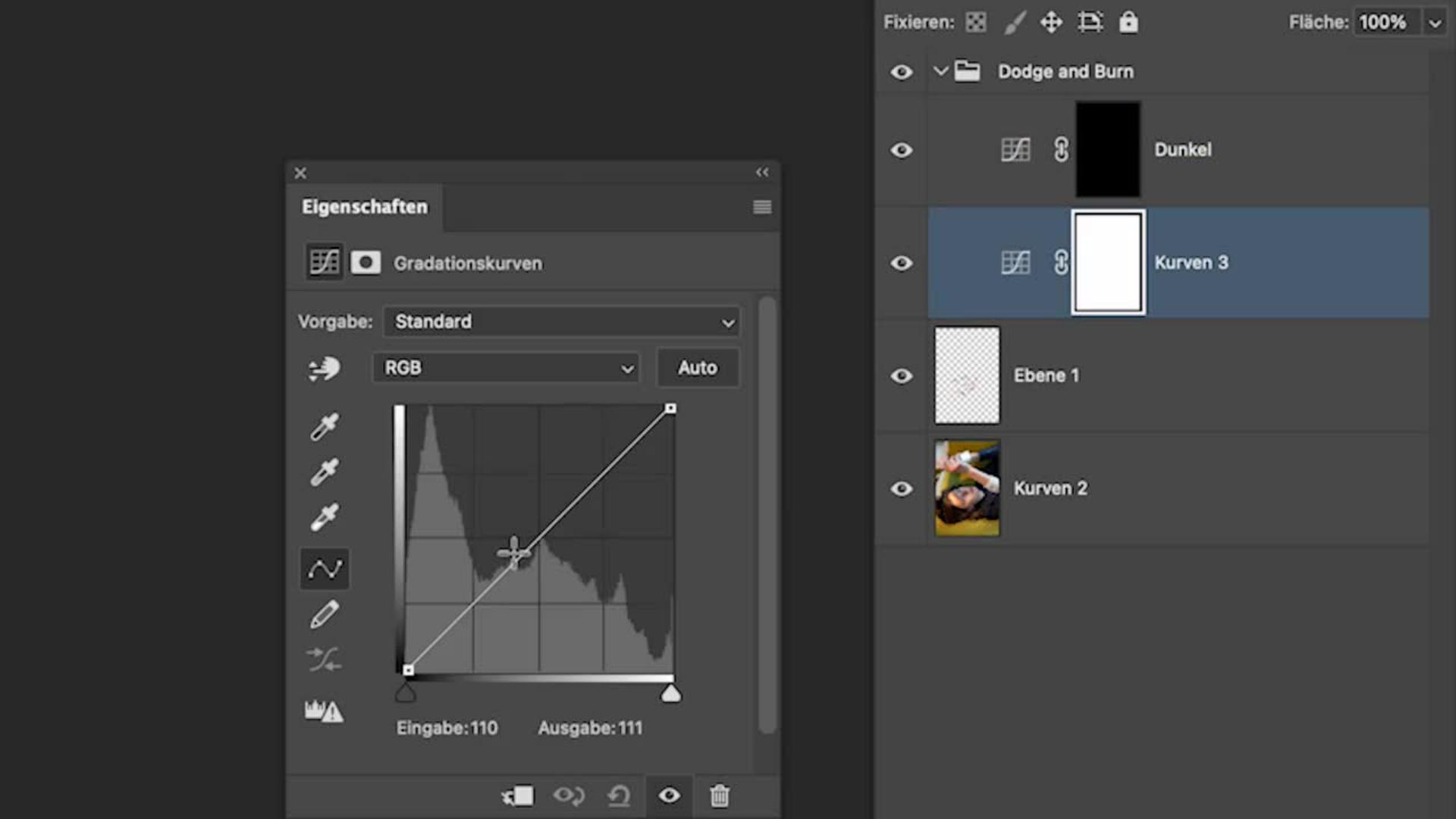
Task: Select the white point eyedropper
Action: click(324, 518)
